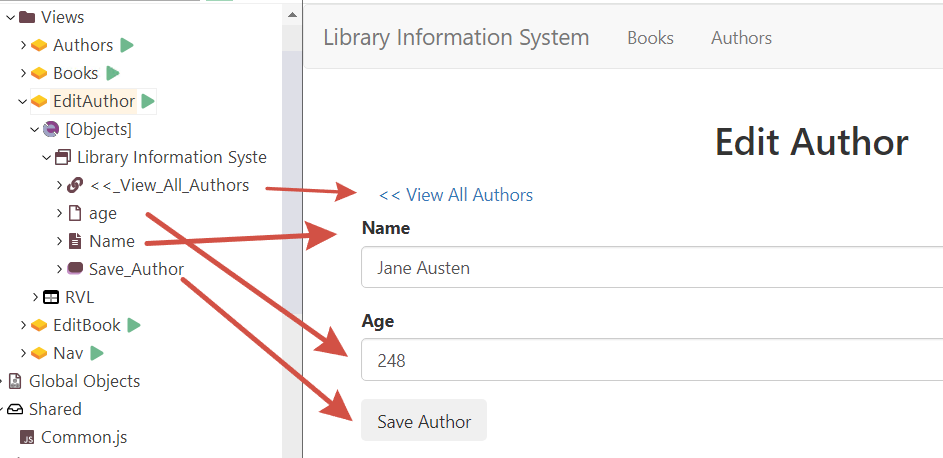Expand the EditBook node

coord(23,325)
